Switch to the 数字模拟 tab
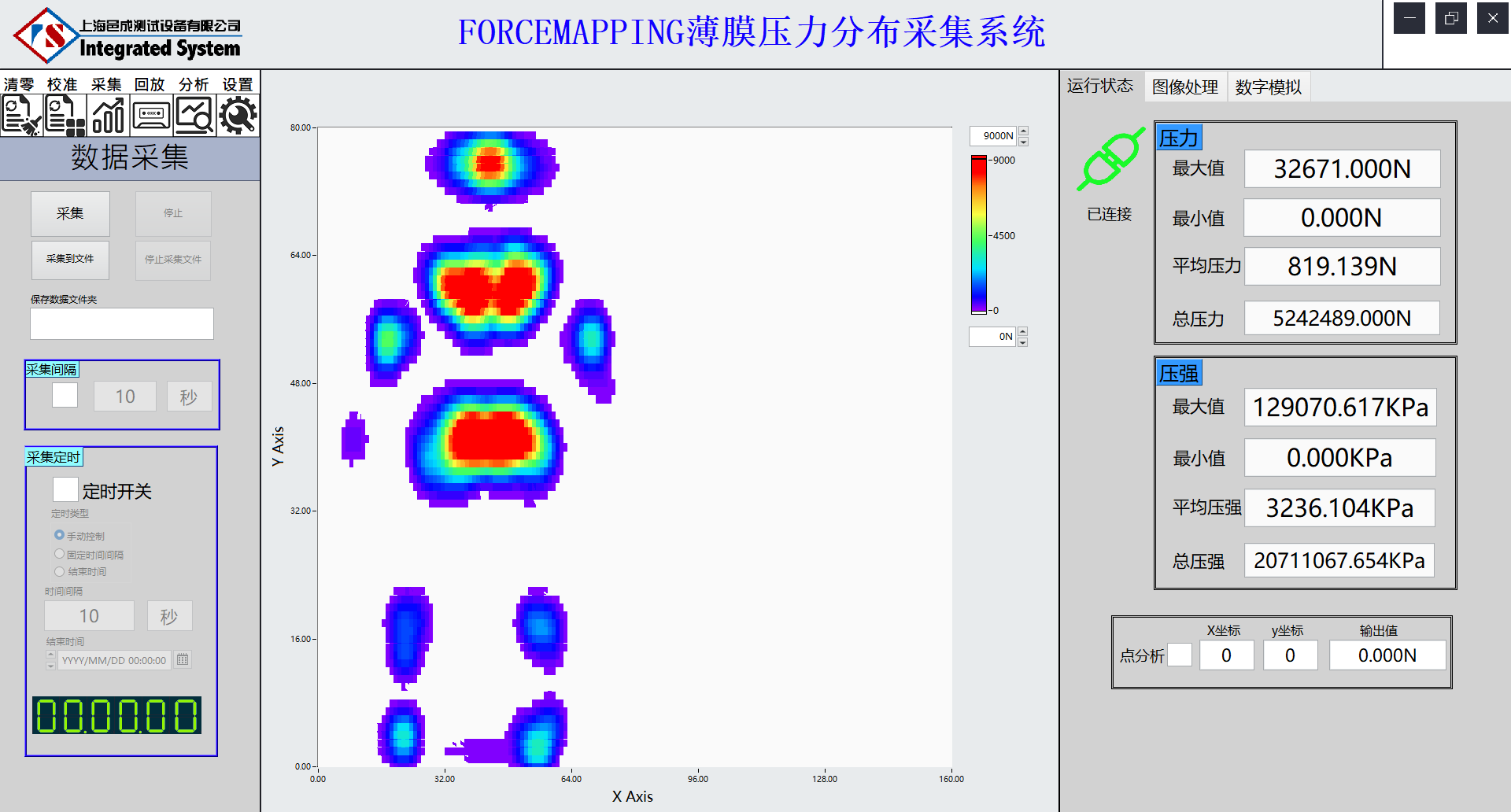This screenshot has width=1511, height=812. coord(1268,87)
